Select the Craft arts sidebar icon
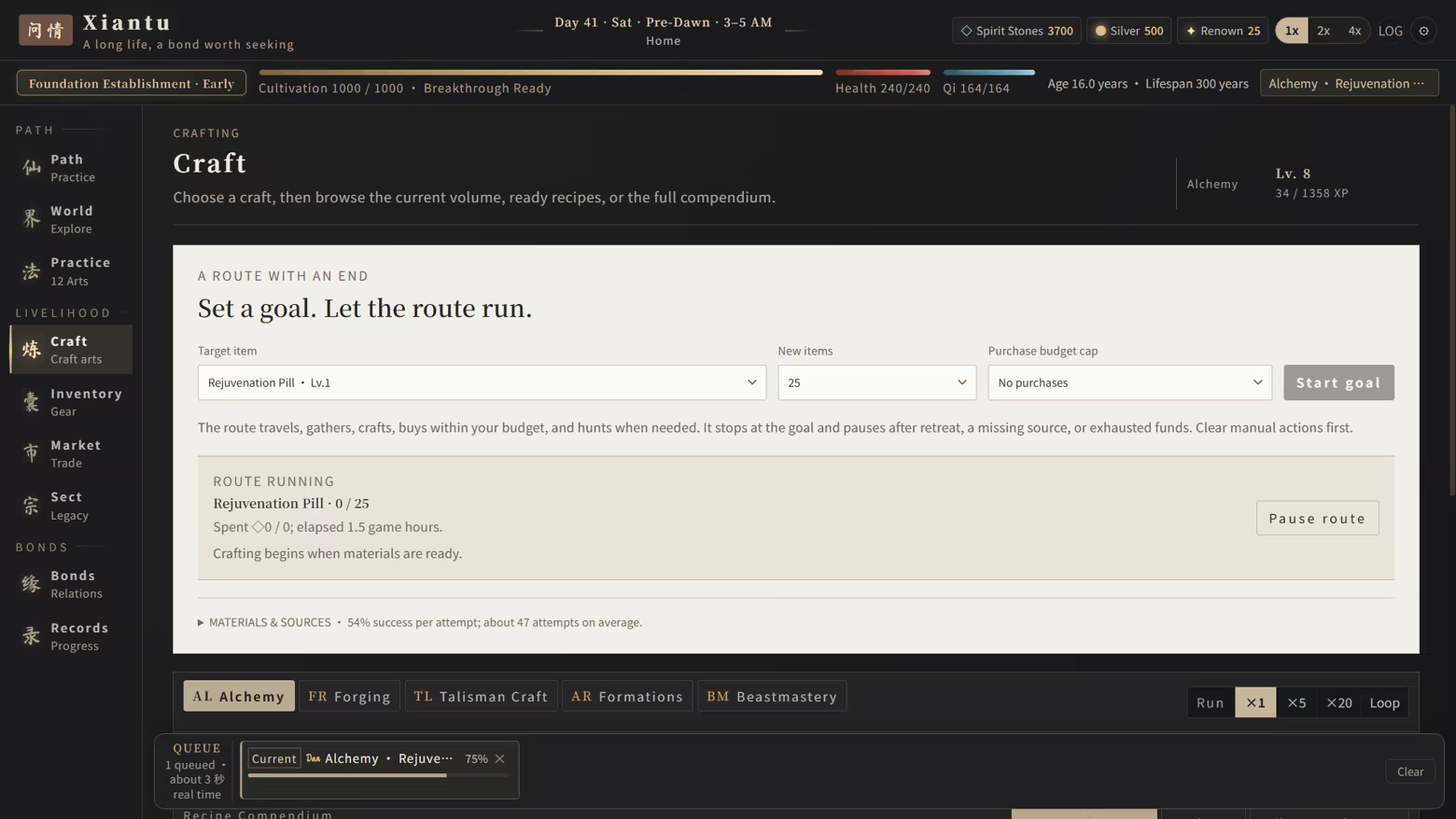 click(32, 350)
